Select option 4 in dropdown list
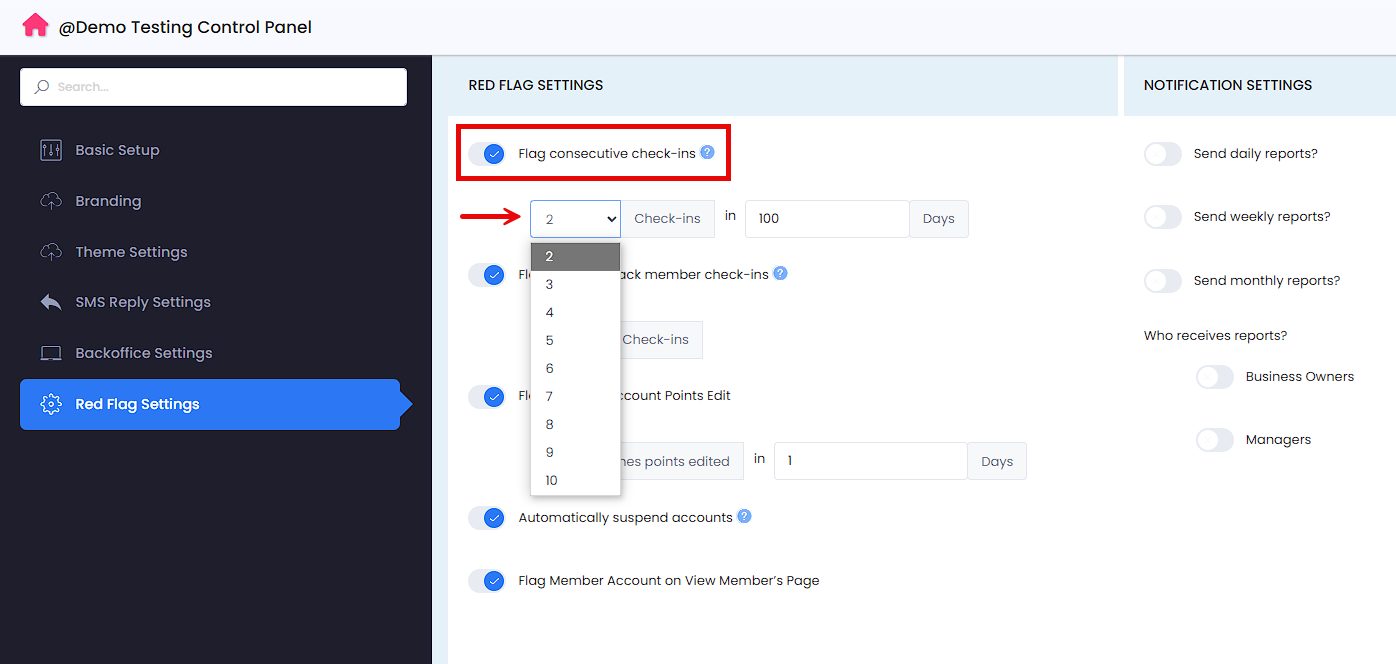1396x664 pixels. tap(575, 313)
